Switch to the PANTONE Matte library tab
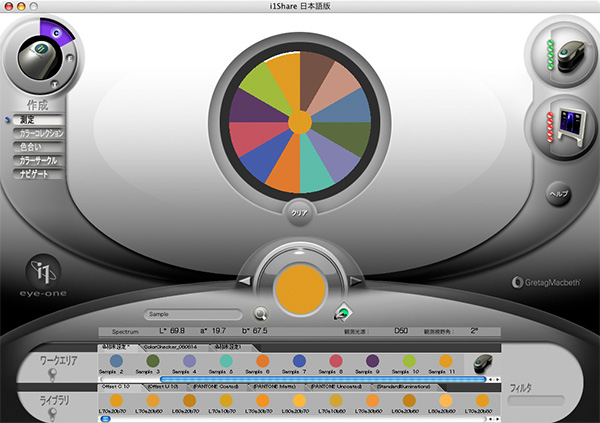This screenshot has height=423, width=600. 276,387
